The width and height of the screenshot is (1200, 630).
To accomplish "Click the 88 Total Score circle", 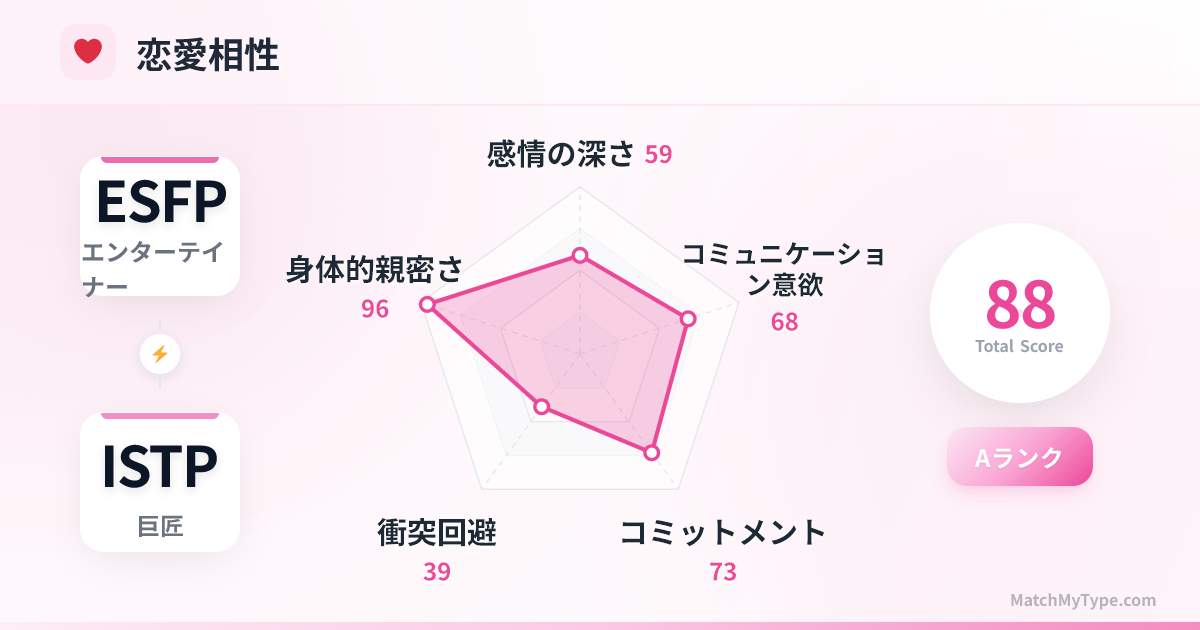I will point(1019,312).
